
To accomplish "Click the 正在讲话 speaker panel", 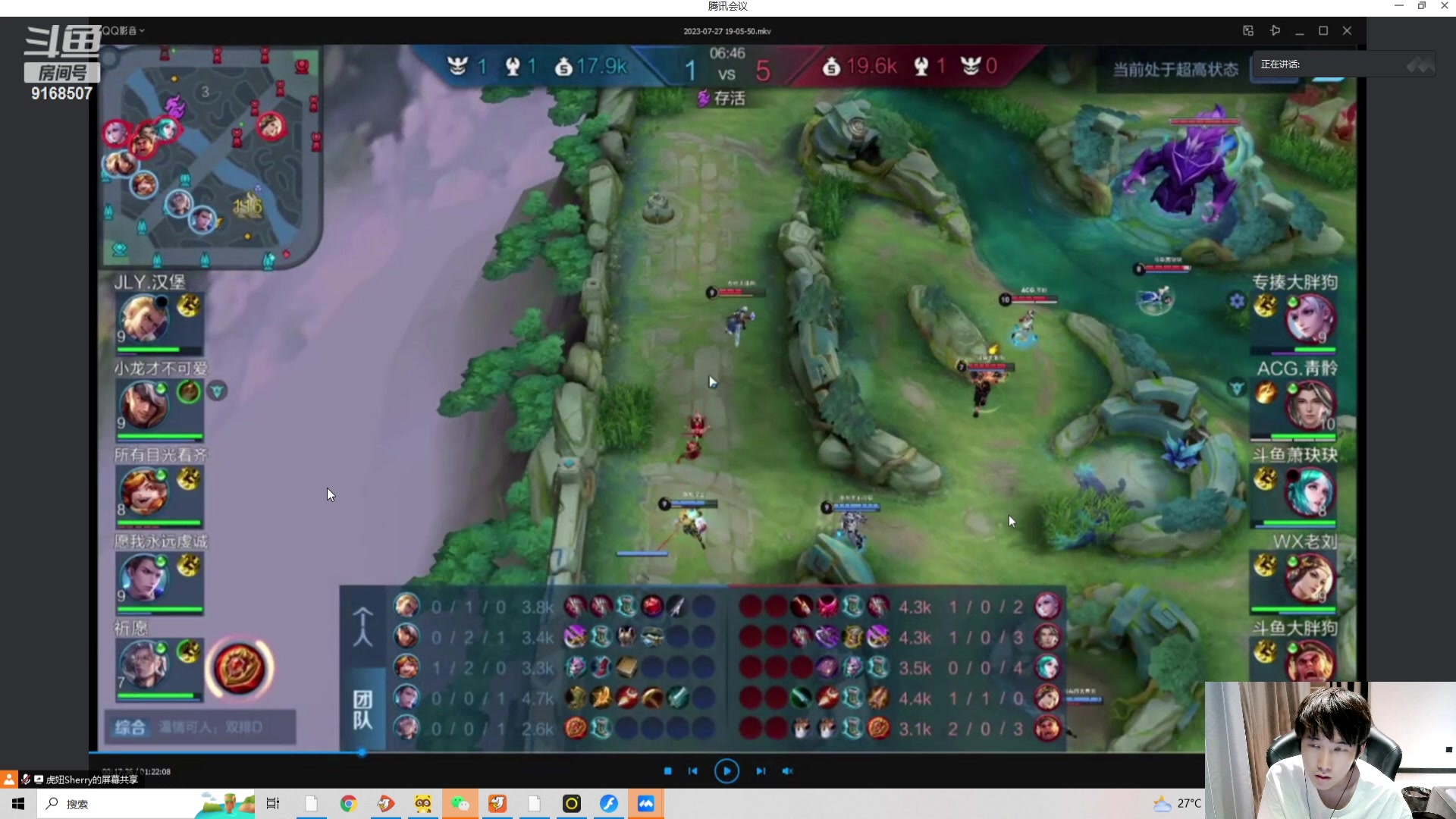I will click(1343, 64).
